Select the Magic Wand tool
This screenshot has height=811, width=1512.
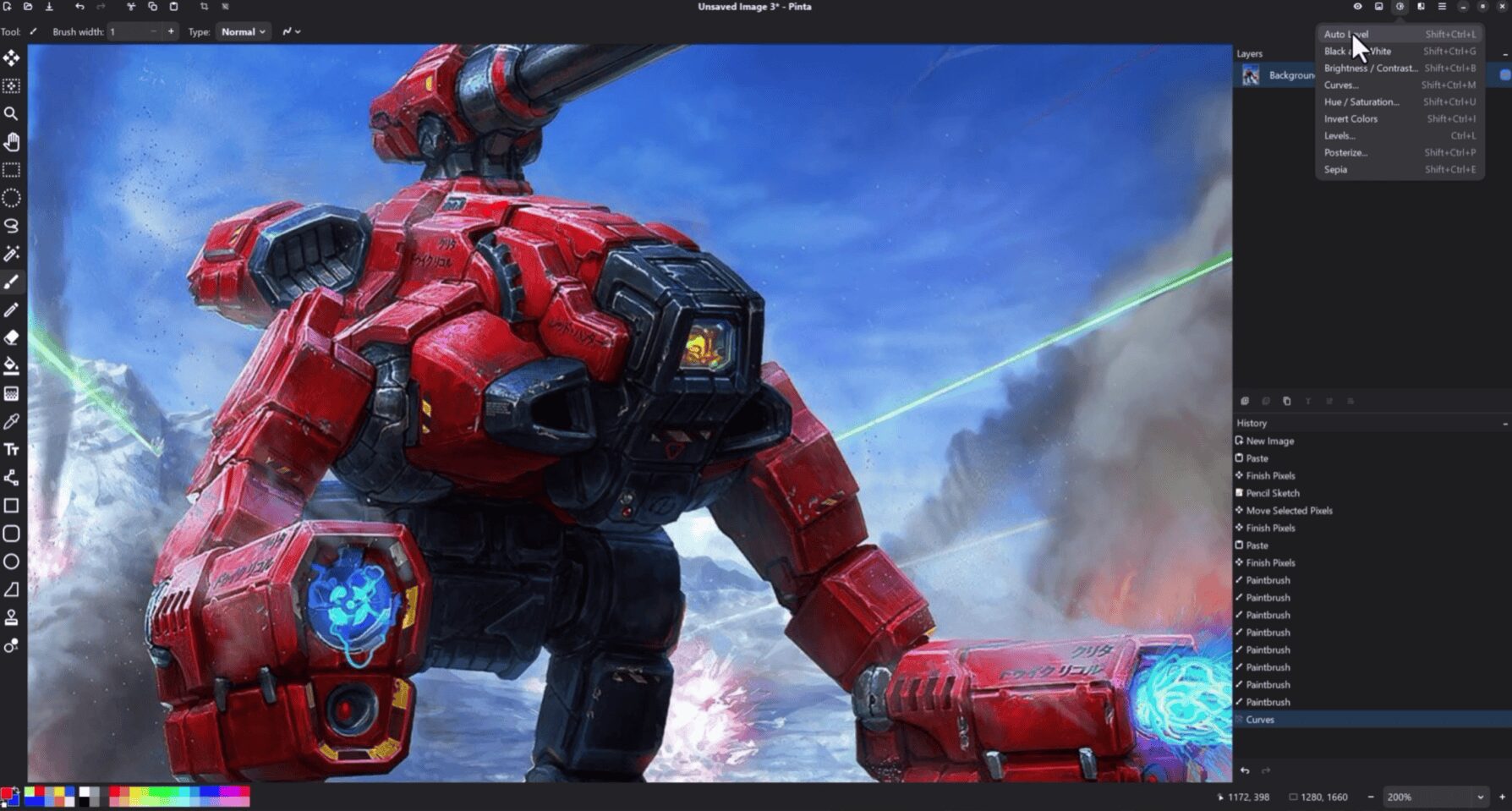tap(11, 254)
